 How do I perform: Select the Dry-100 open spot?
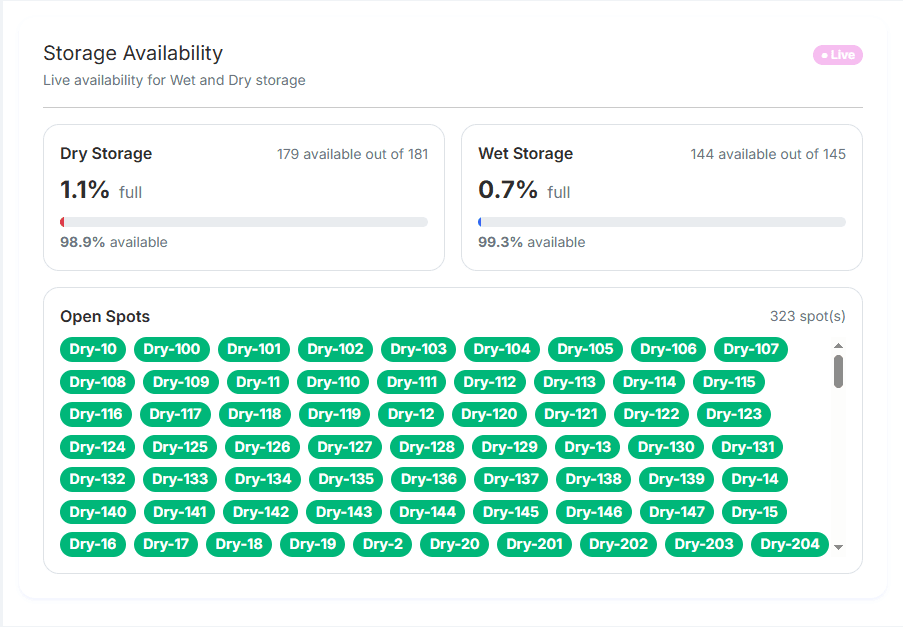[x=174, y=349]
